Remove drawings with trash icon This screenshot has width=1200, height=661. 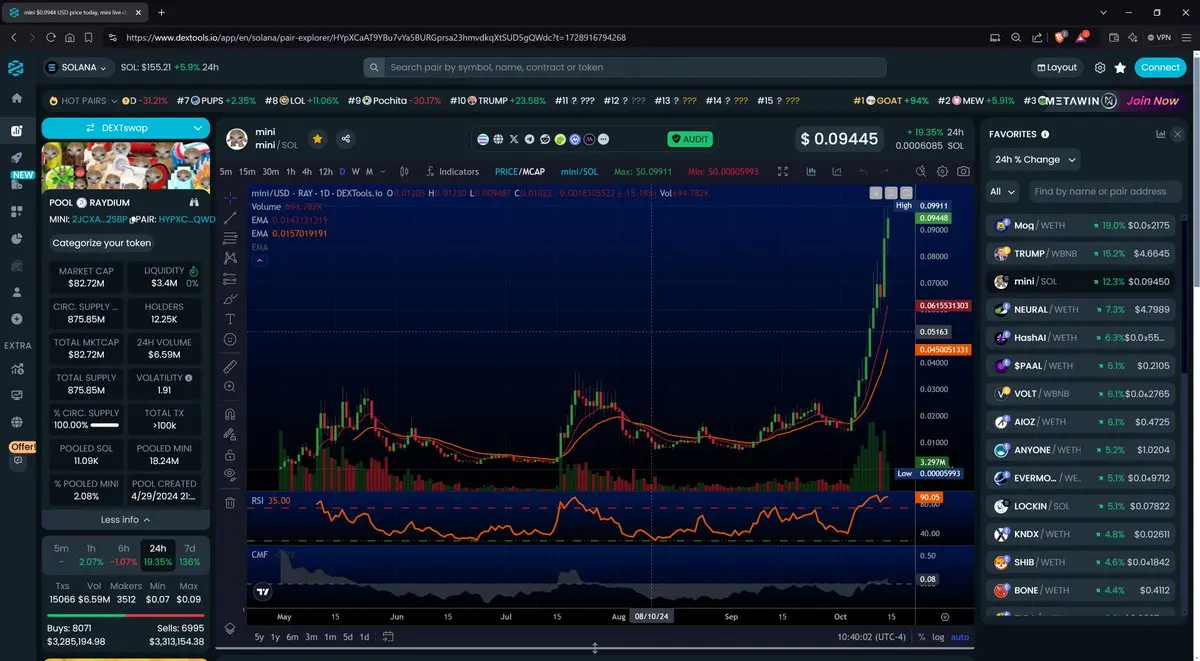(x=230, y=502)
